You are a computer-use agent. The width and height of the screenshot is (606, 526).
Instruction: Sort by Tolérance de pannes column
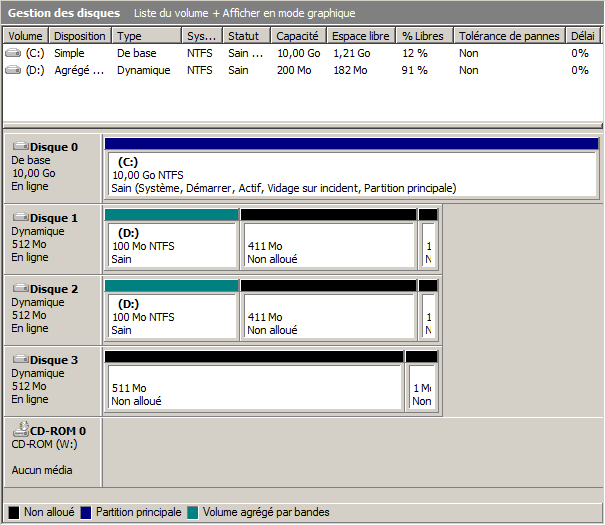(x=510, y=36)
